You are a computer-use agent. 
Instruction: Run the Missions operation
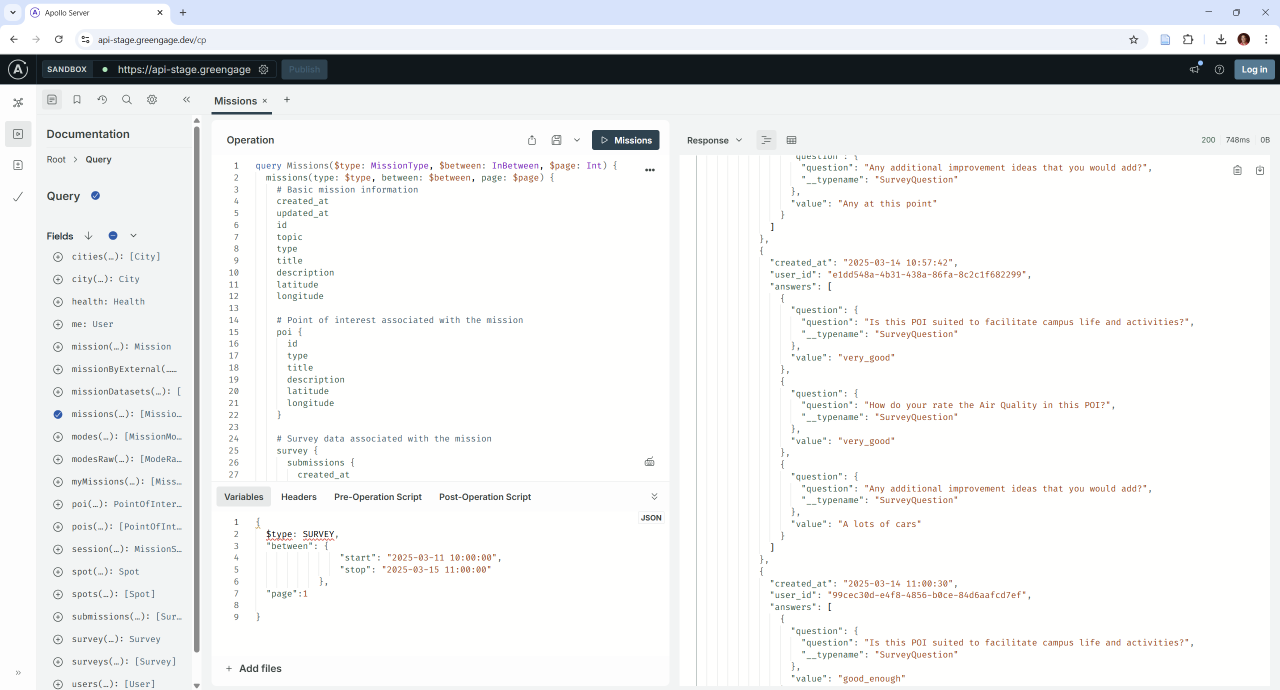point(625,140)
